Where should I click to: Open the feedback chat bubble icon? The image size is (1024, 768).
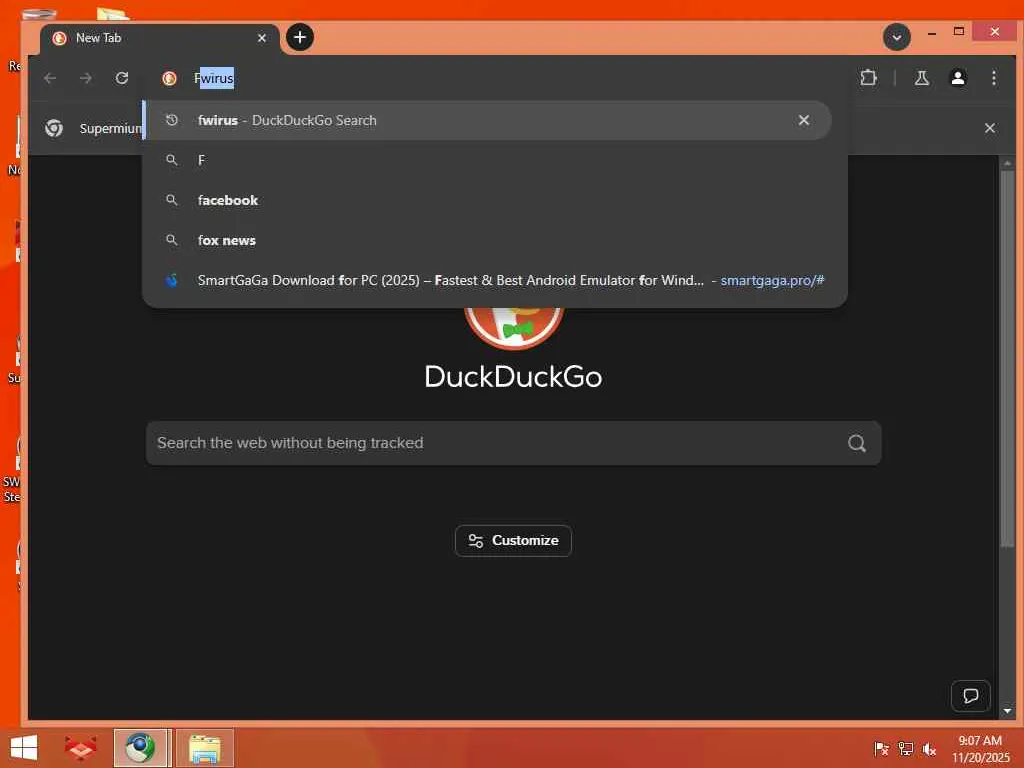(970, 696)
